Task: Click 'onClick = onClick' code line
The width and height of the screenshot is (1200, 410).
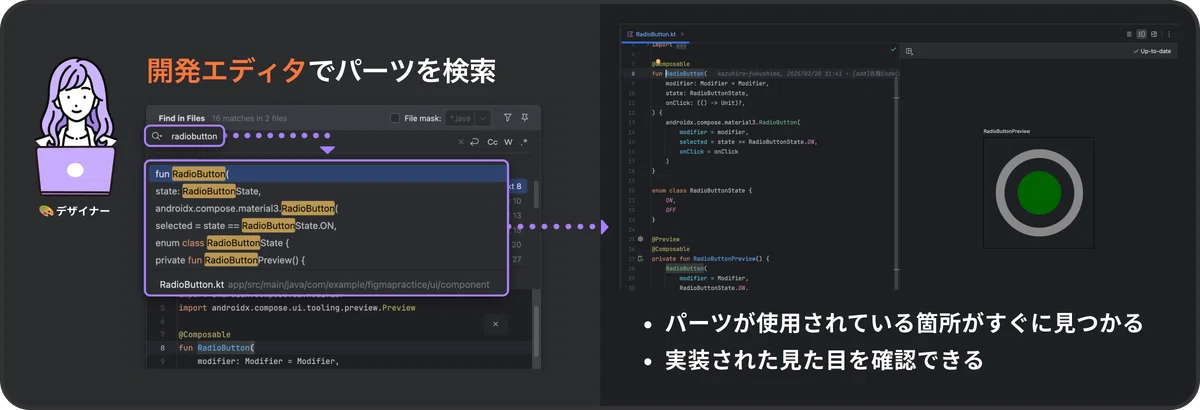Action: point(708,150)
